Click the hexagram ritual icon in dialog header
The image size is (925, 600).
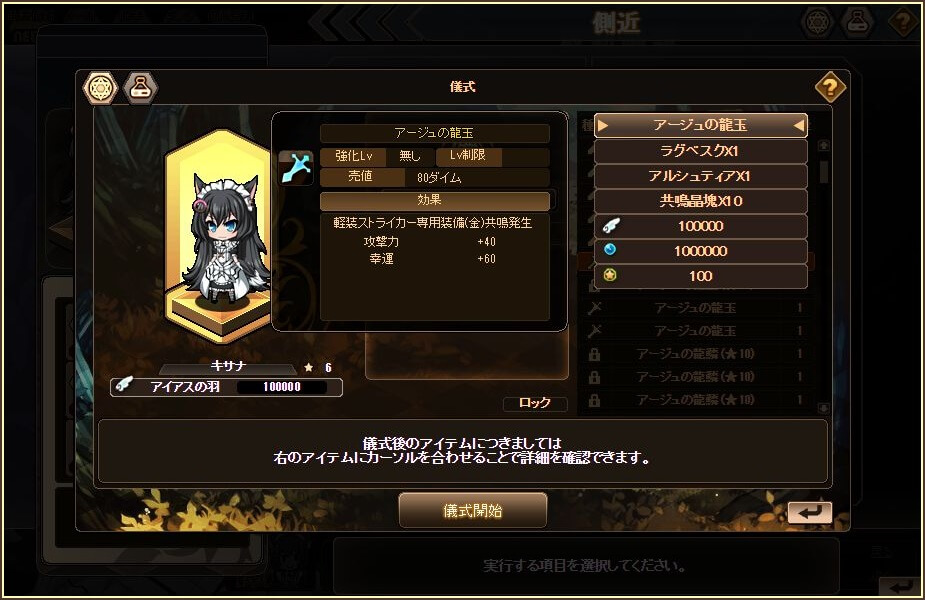pyautogui.click(x=100, y=88)
